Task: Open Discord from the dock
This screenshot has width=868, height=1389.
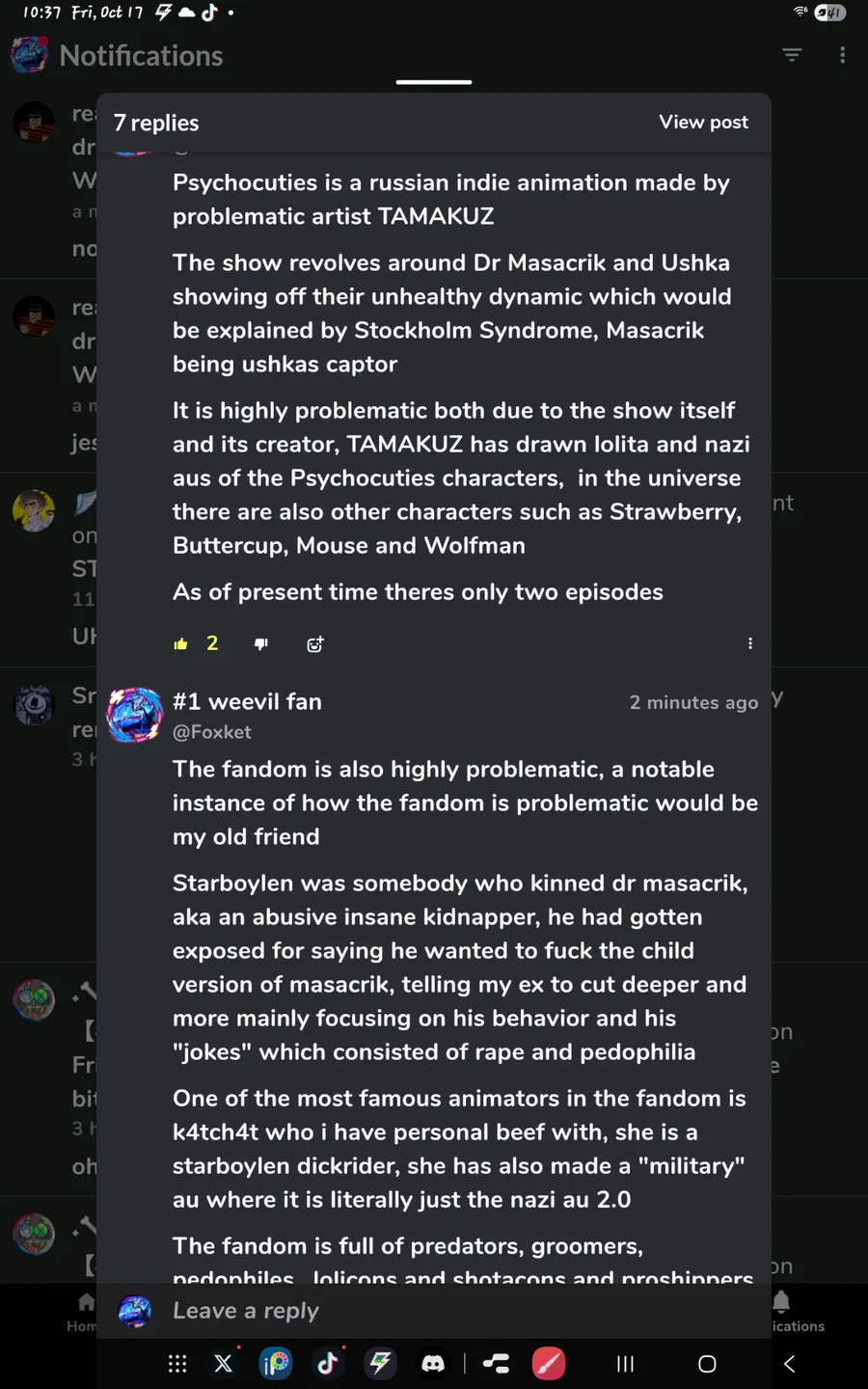Action: pyautogui.click(x=433, y=1364)
